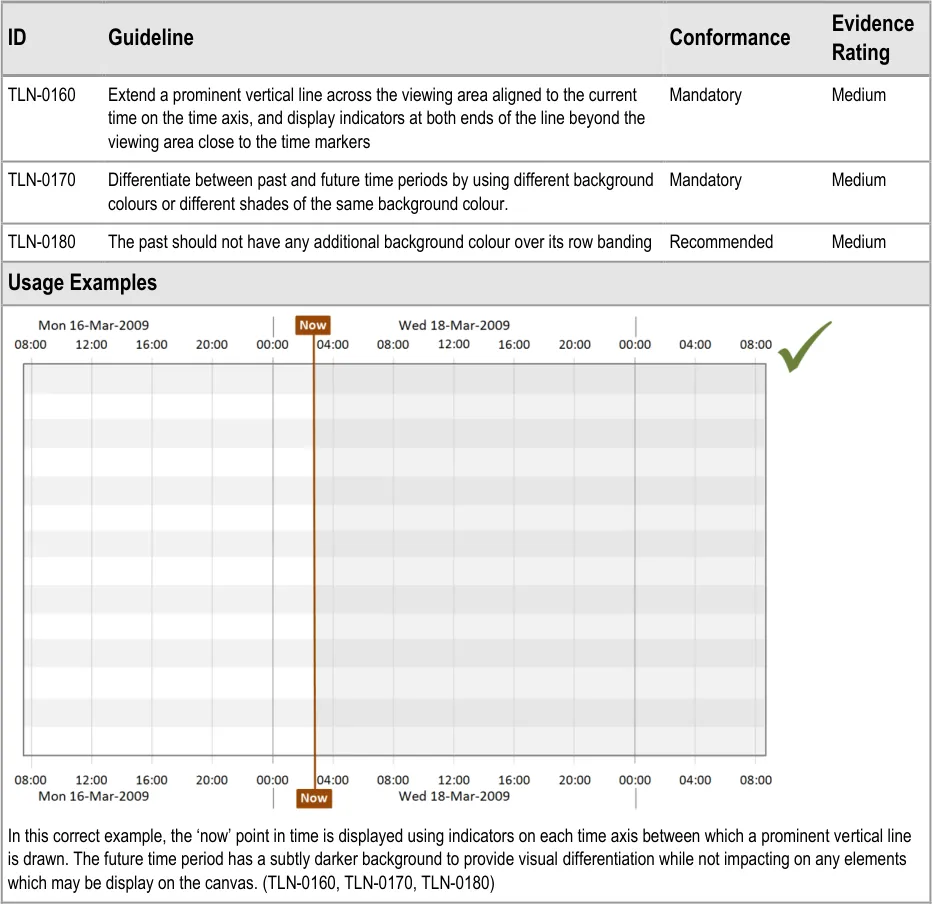The width and height of the screenshot is (932, 904).
Task: Click the green checkmark icon
Action: (x=804, y=347)
